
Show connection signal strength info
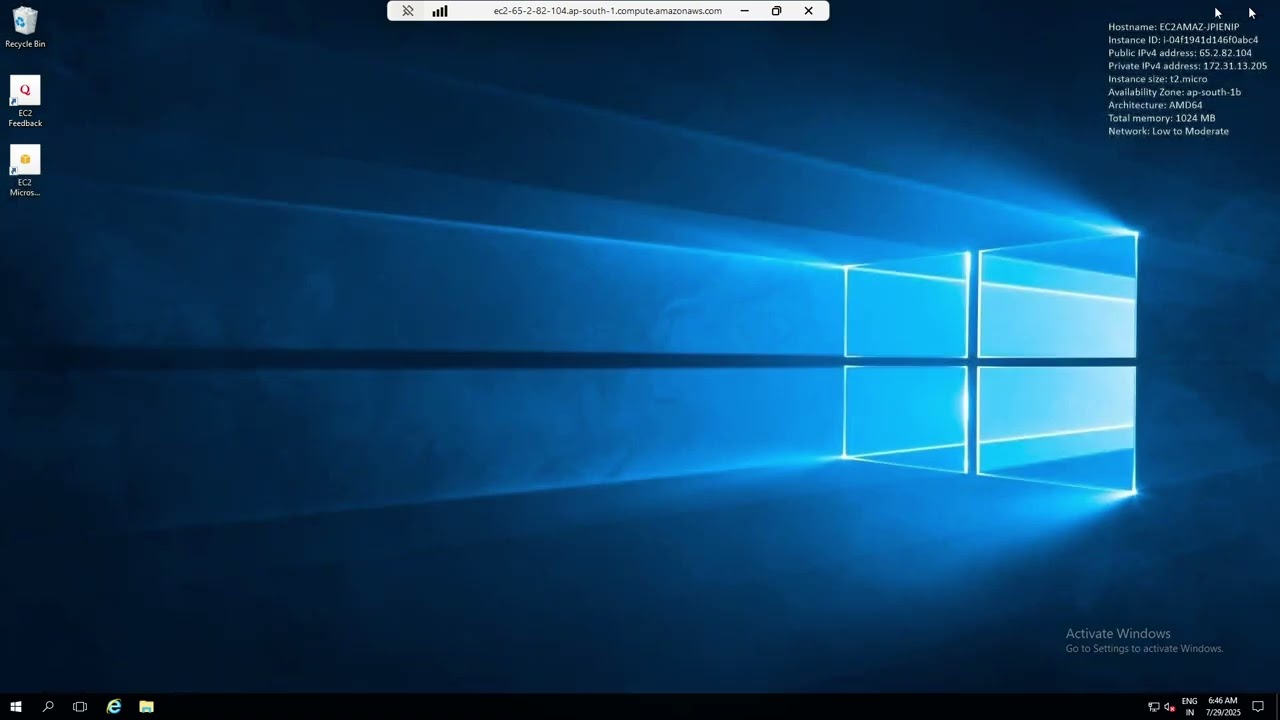(440, 11)
